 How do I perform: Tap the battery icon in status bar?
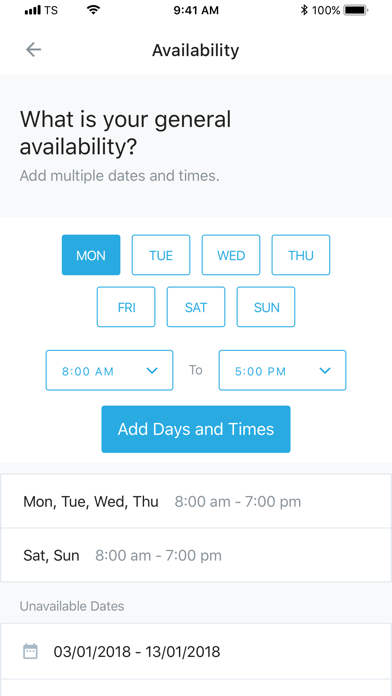click(356, 10)
